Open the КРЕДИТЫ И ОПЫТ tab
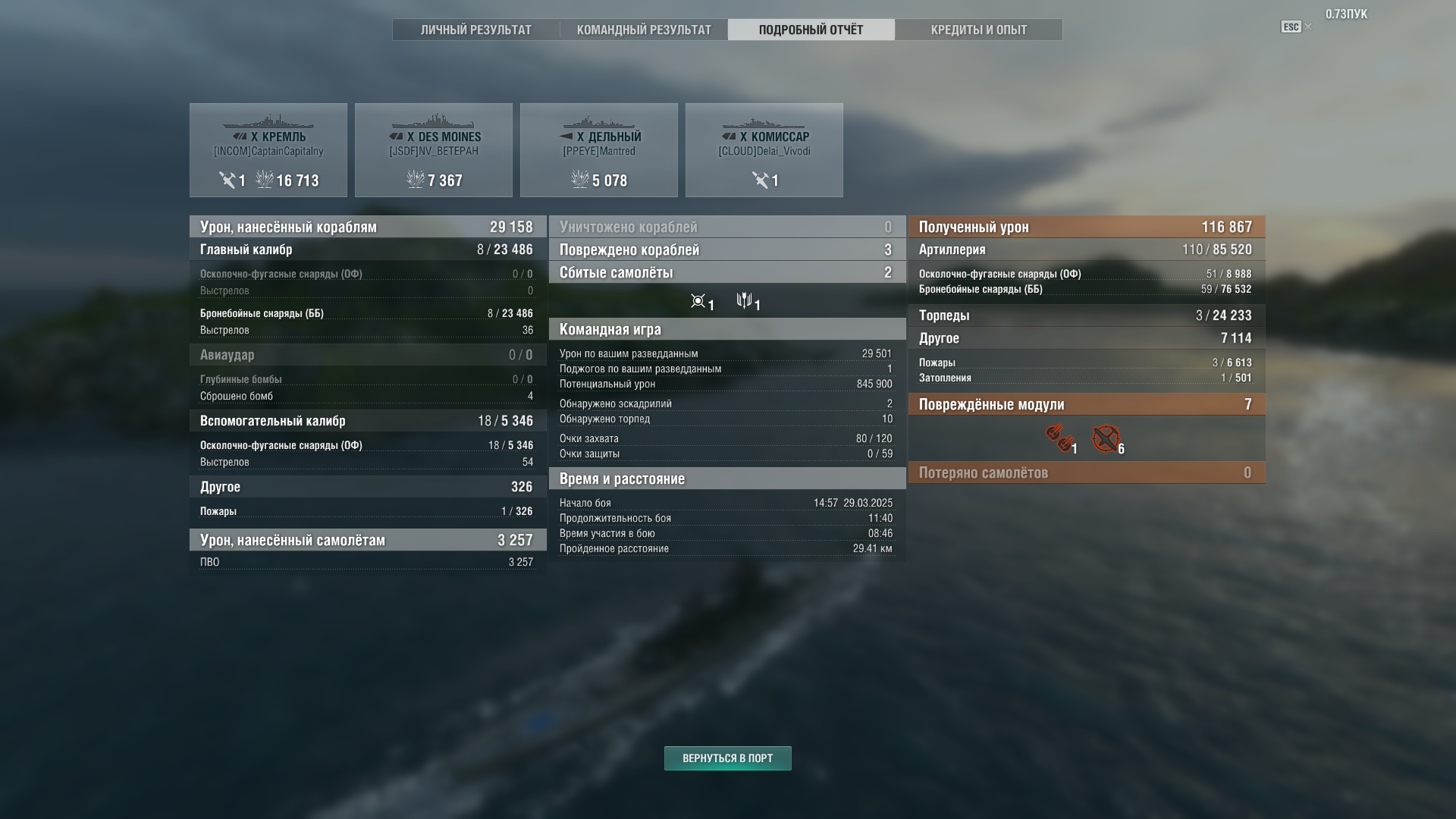 tap(979, 30)
